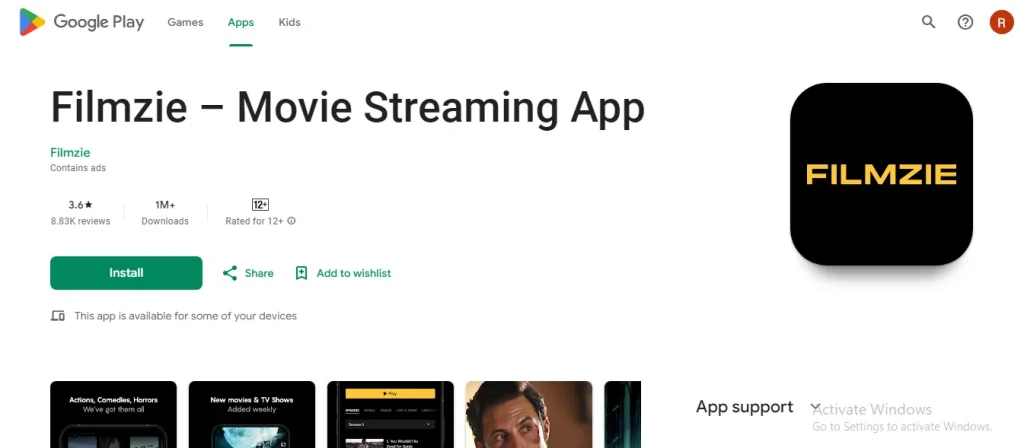
Task: Click This app is available for some devices
Action: (x=185, y=316)
